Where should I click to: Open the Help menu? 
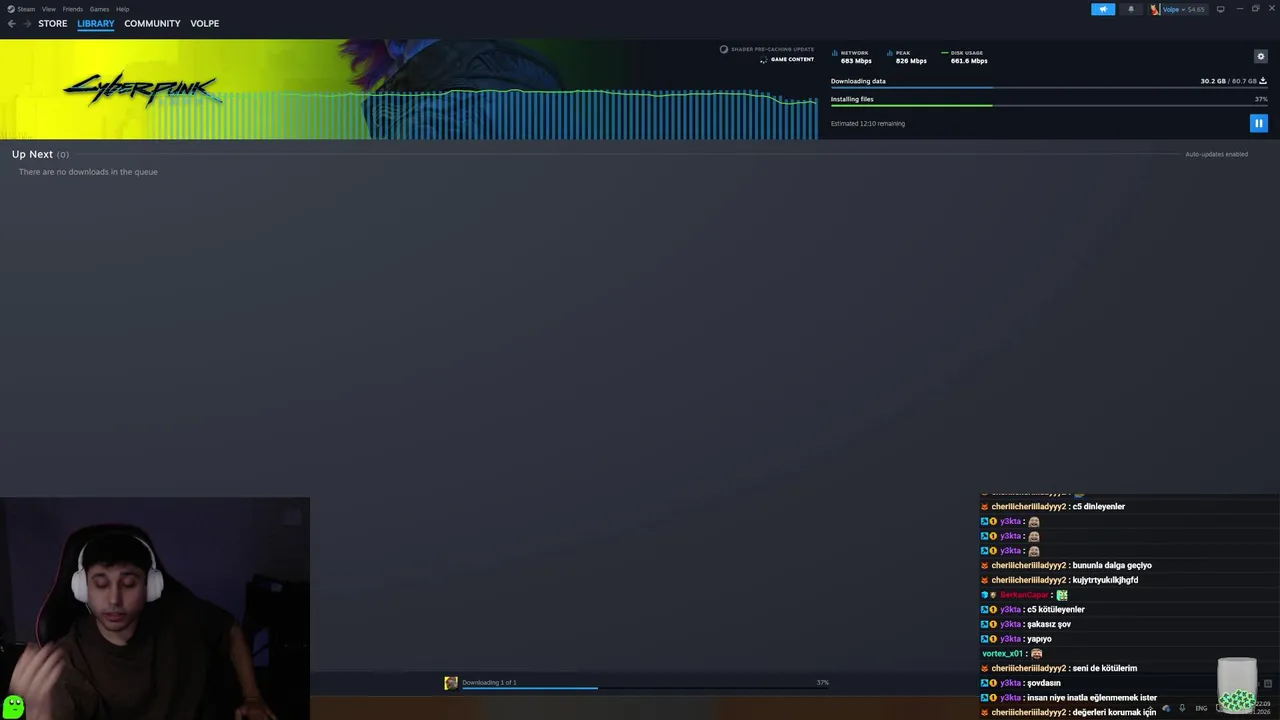122,9
